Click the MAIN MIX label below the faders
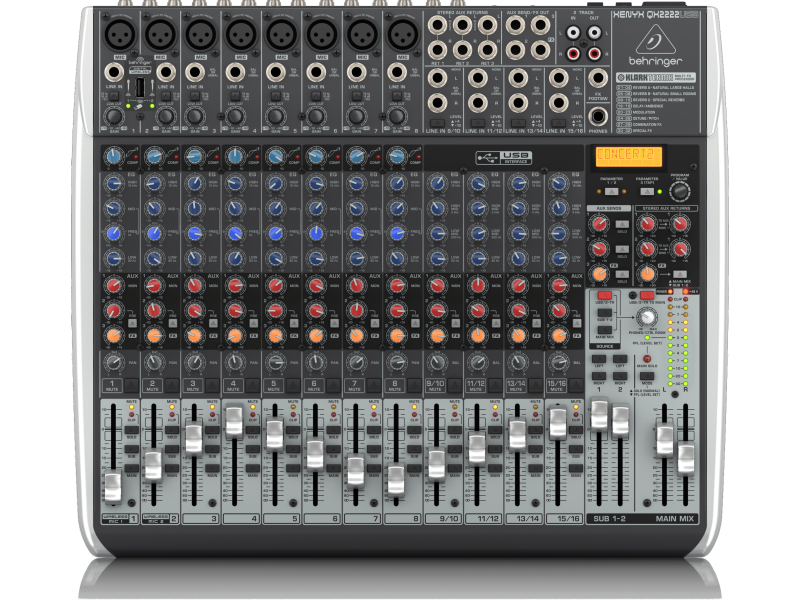The image size is (800, 600). (x=674, y=519)
